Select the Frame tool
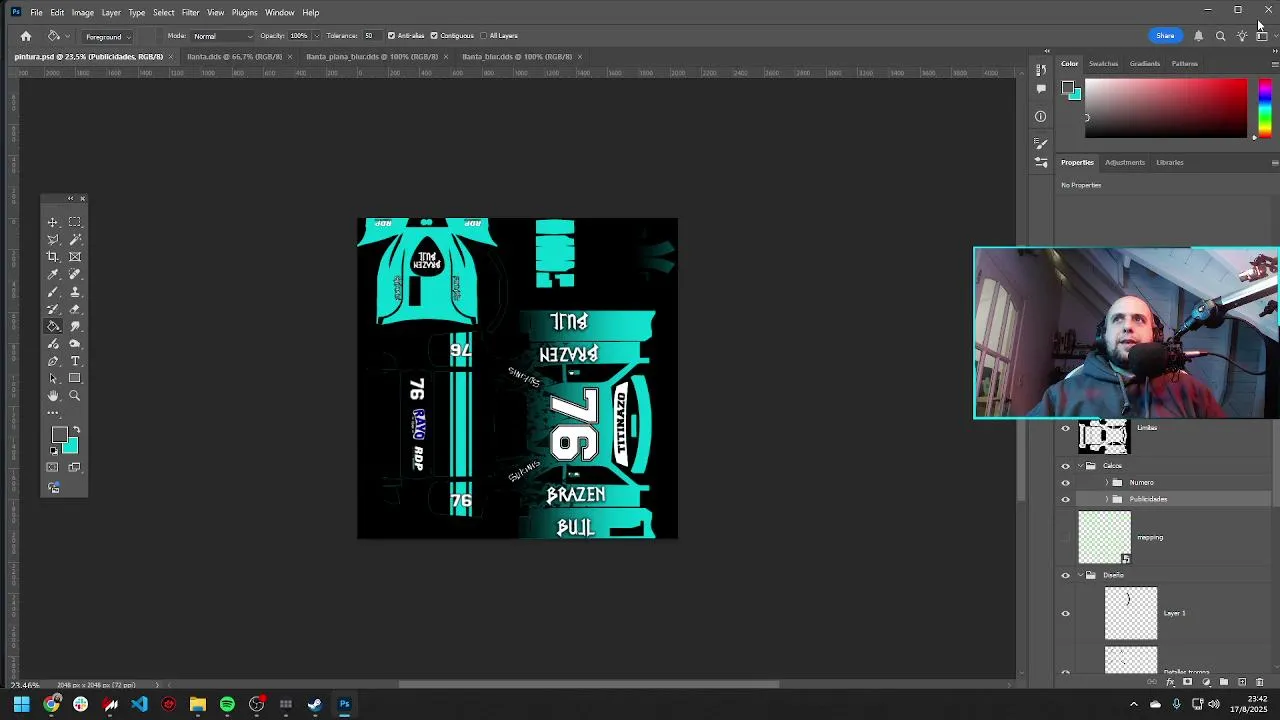 [x=75, y=257]
